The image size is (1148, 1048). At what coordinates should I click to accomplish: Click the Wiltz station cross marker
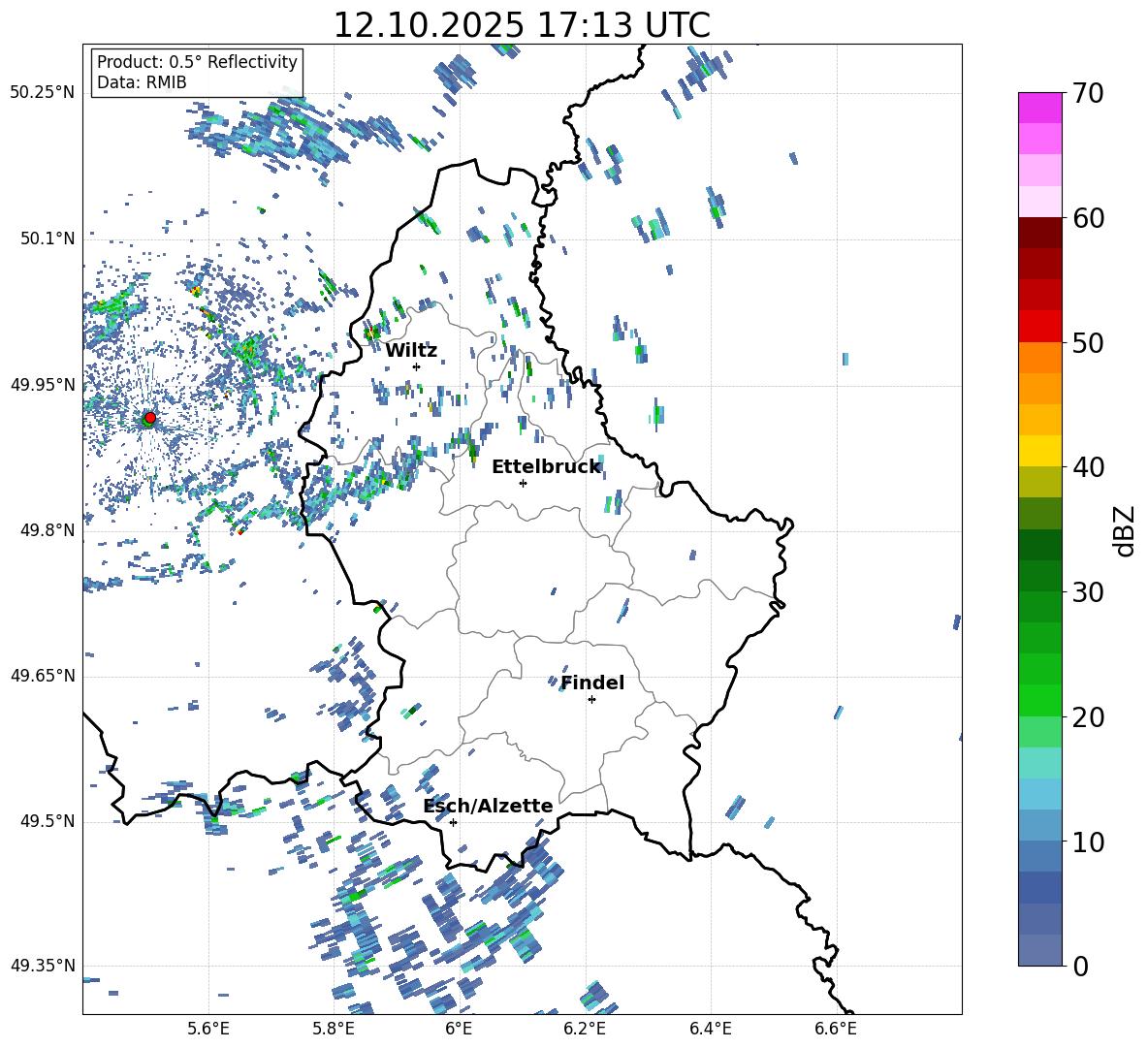click(416, 366)
